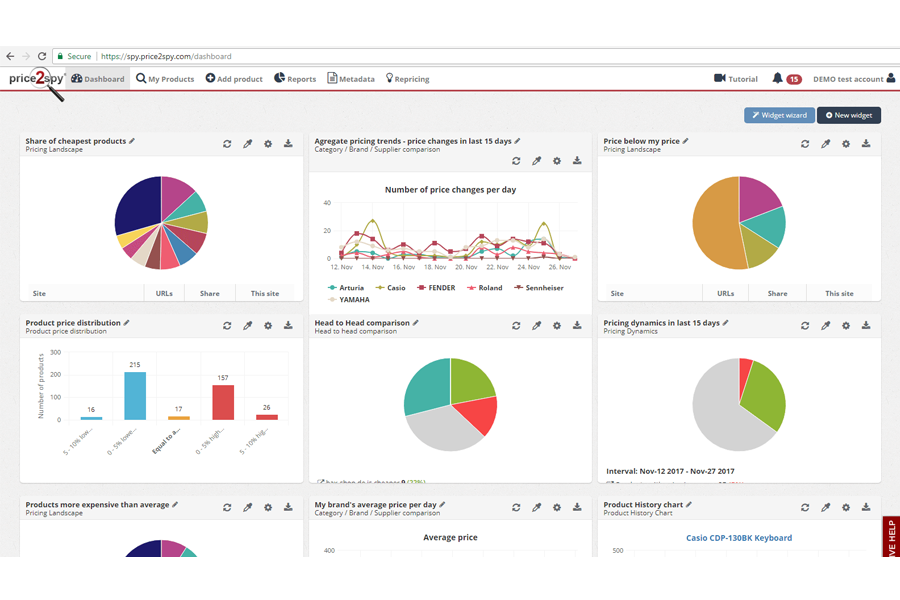Click the price2spy logo

[x=36, y=80]
